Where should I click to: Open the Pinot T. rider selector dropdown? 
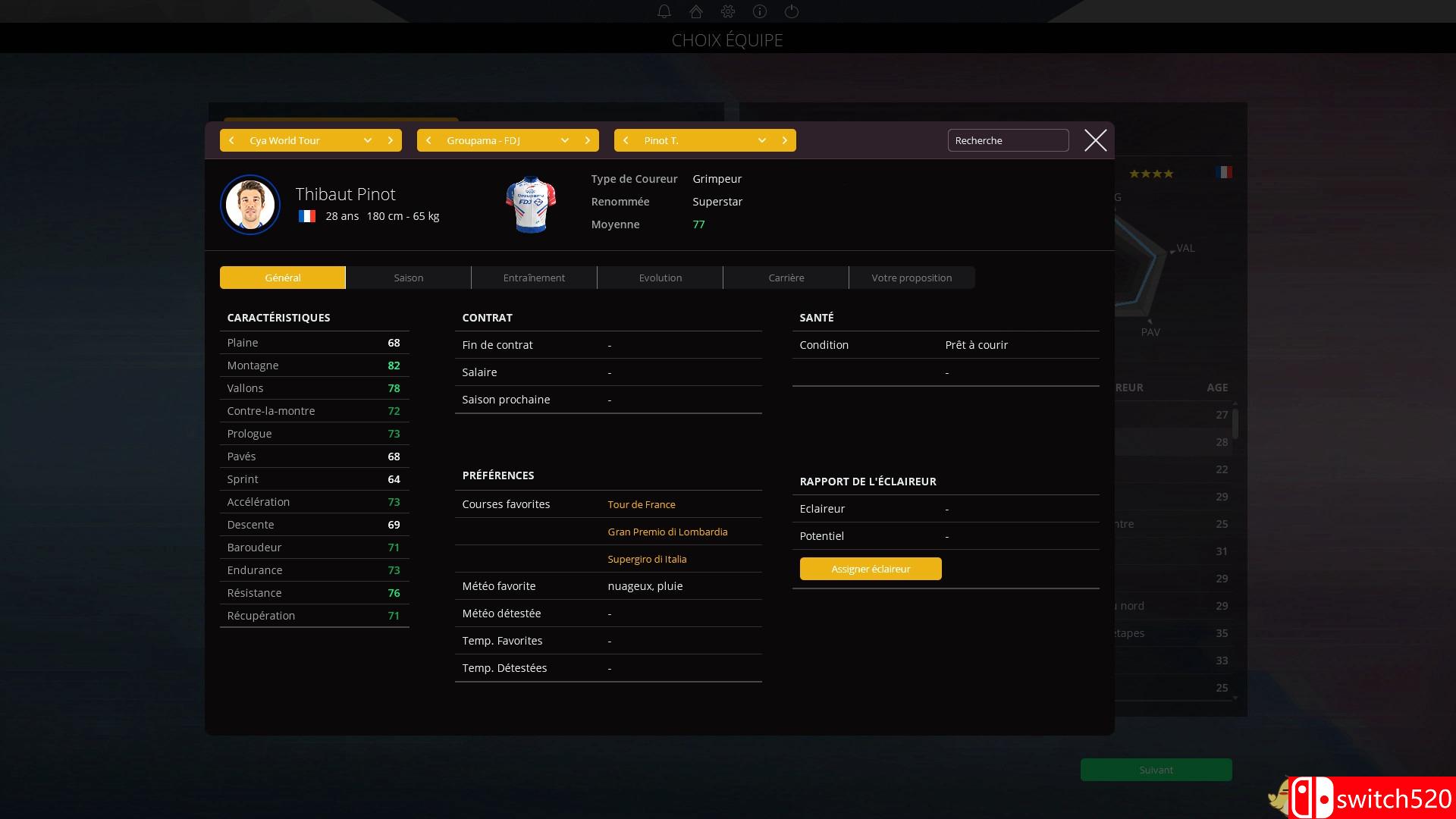click(761, 140)
